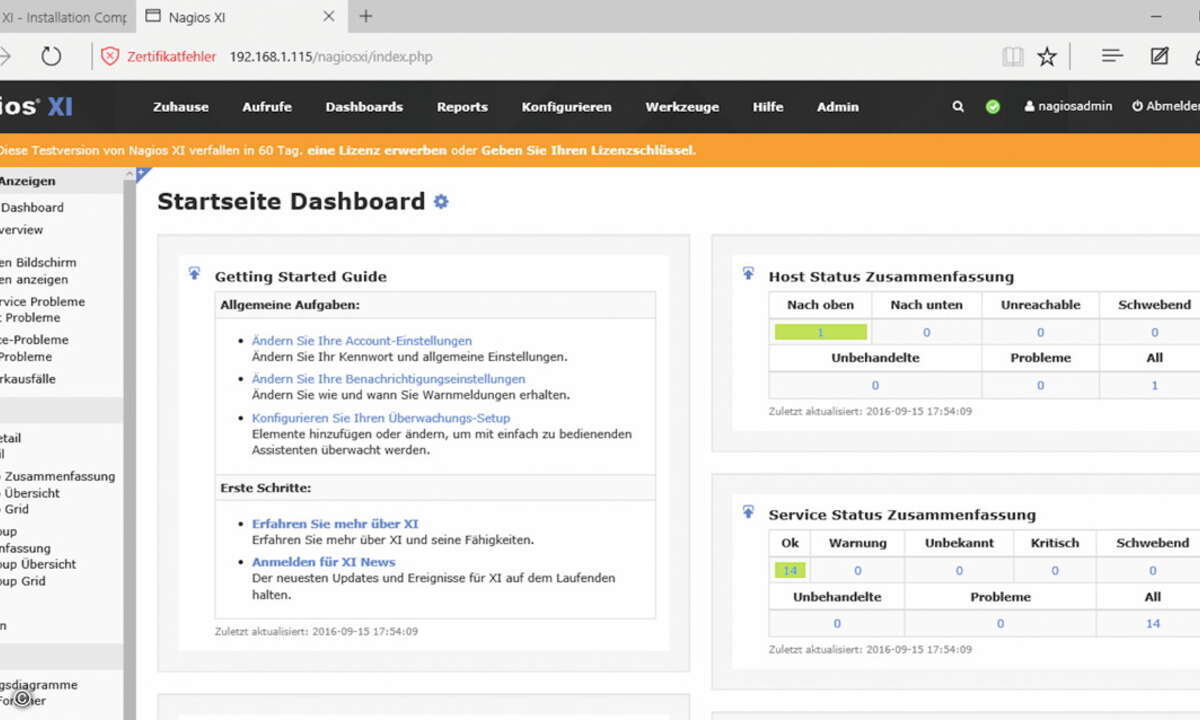Click 'Geben Sie Ihren Lizenzschlüssel' link
This screenshot has width=1200, height=720.
tap(588, 150)
